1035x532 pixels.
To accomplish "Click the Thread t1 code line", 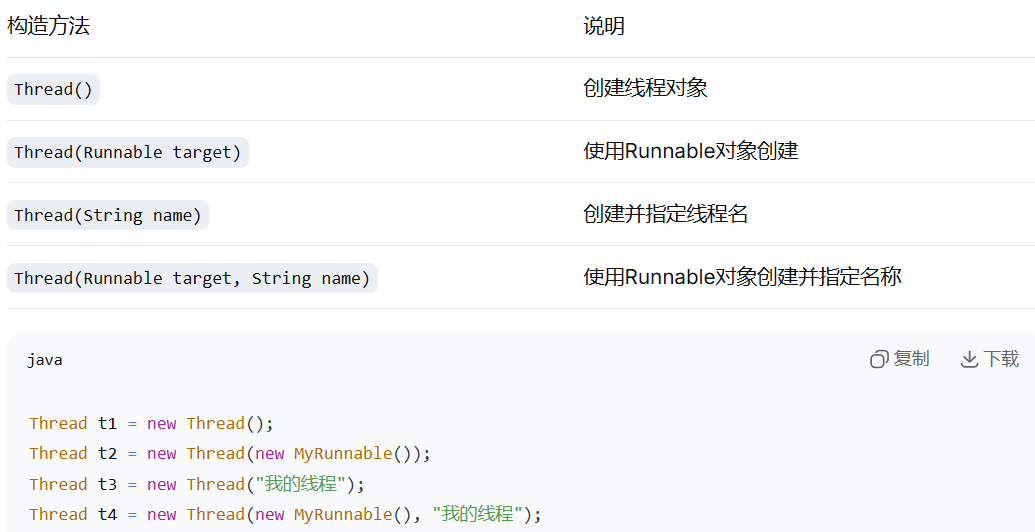I will [151, 423].
